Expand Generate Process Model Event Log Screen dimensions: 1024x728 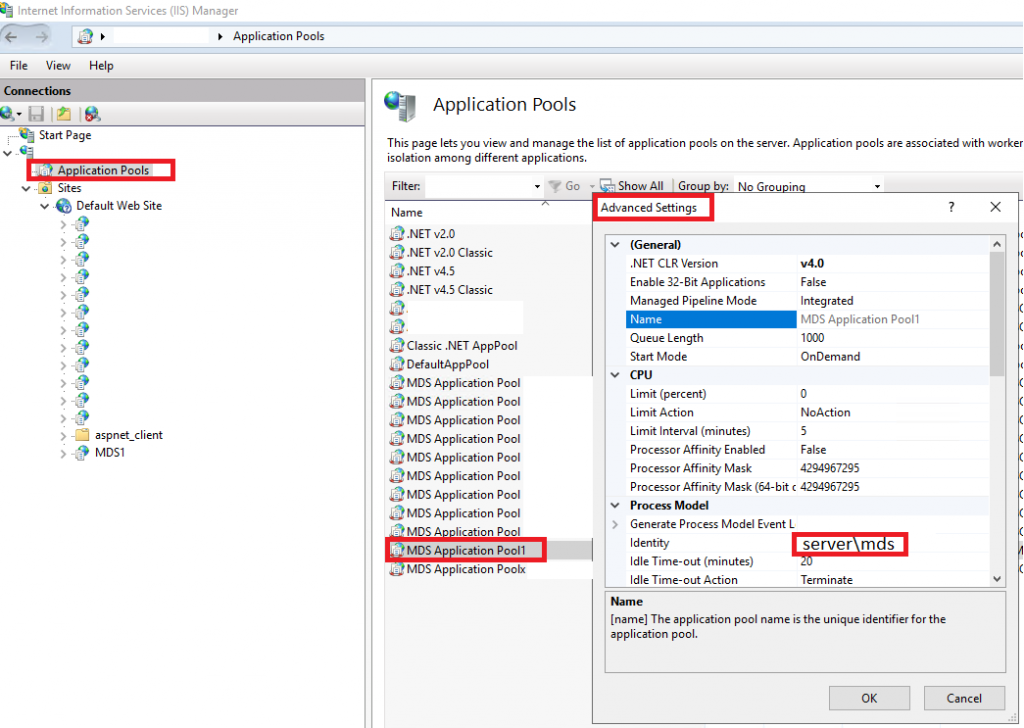click(615, 524)
